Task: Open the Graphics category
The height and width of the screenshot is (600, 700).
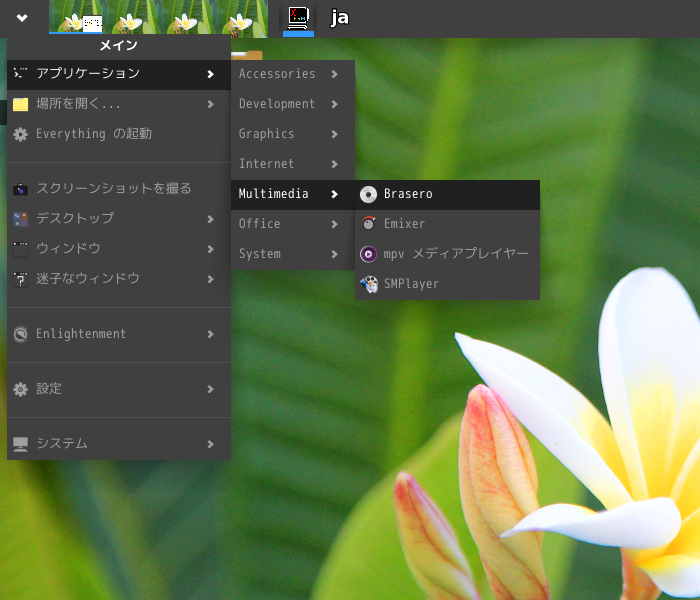Action: coord(293,134)
